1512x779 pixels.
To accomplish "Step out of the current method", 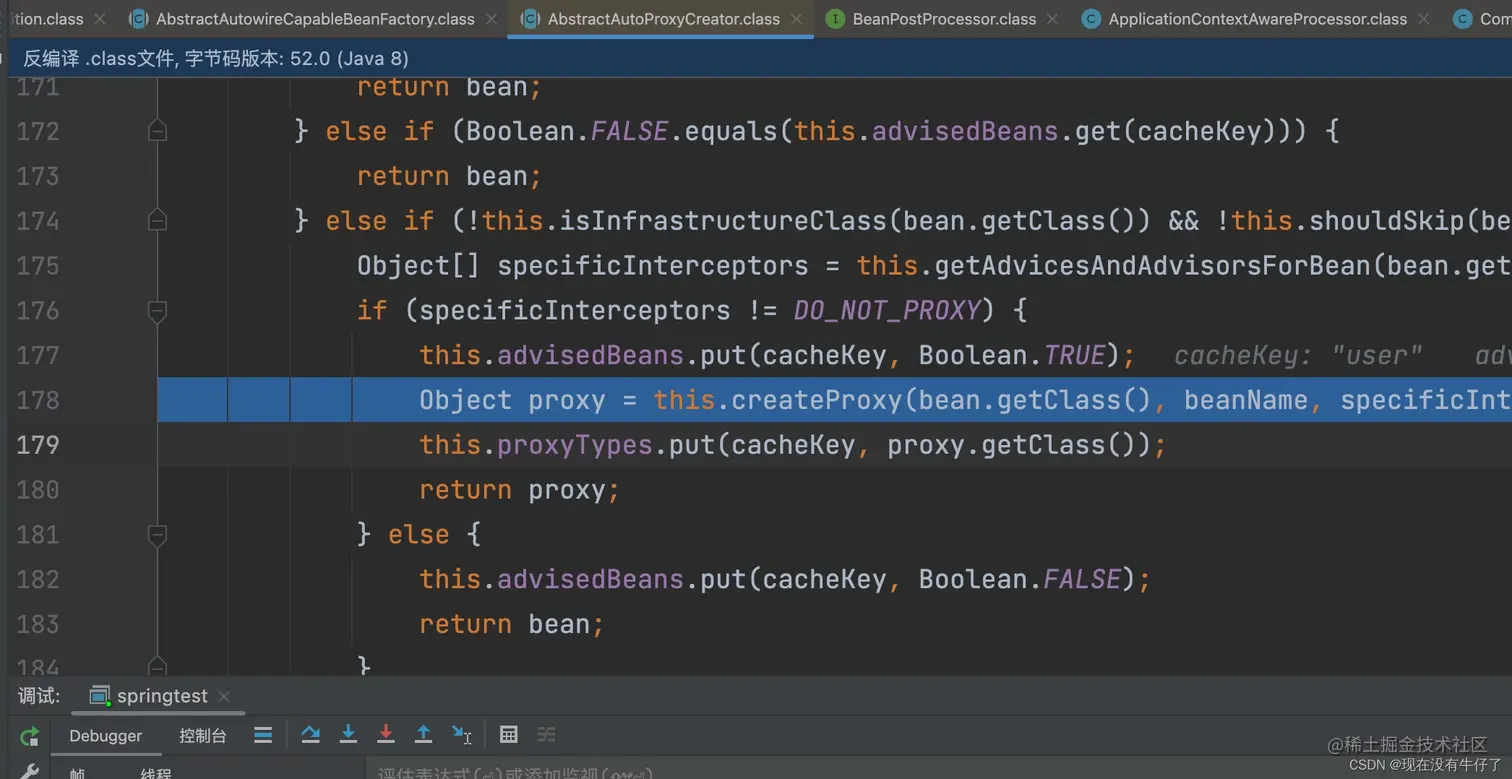I will [423, 735].
